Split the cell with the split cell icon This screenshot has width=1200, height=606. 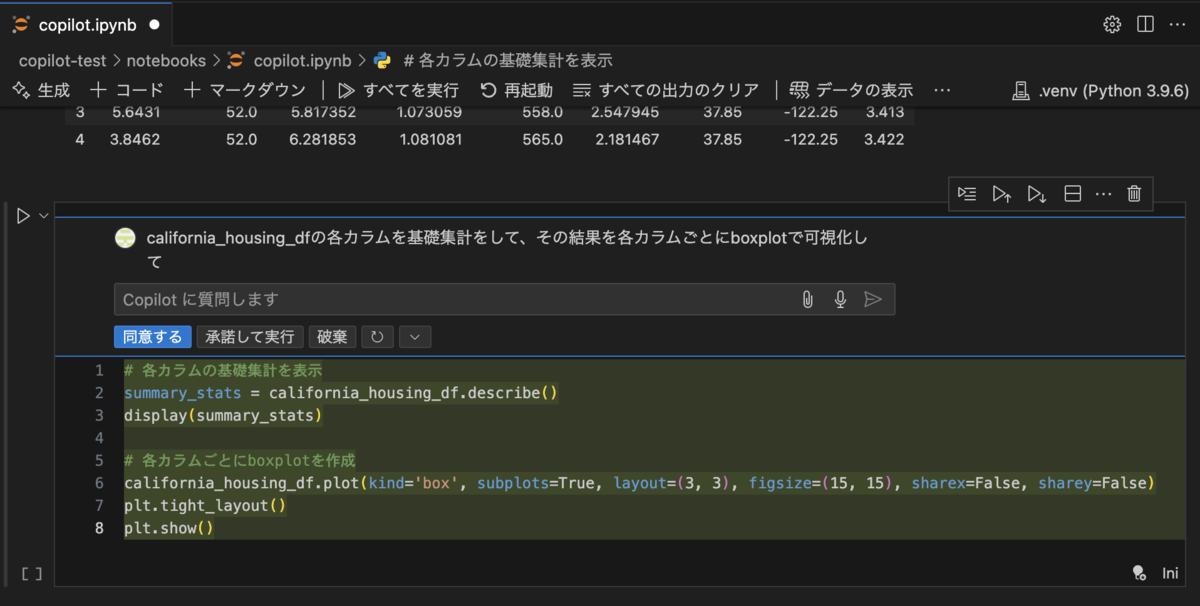1072,194
